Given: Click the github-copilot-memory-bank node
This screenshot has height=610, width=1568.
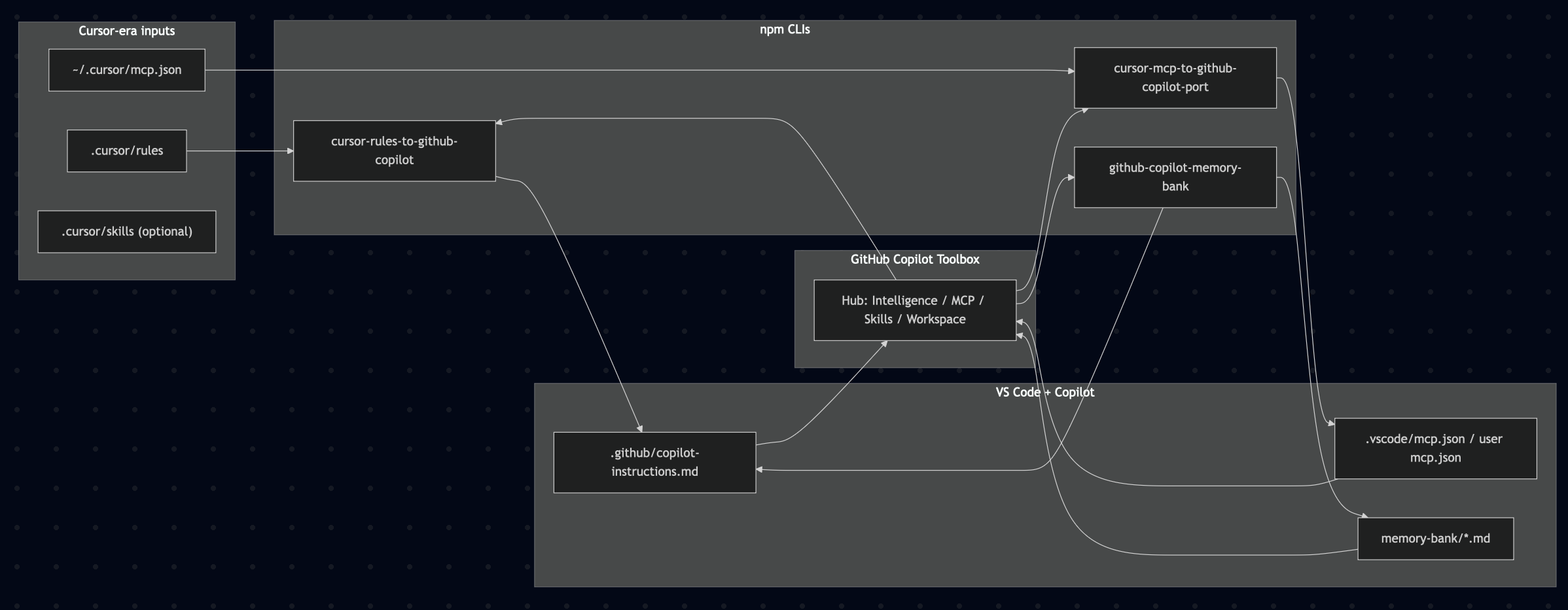Looking at the screenshot, I should (1174, 177).
